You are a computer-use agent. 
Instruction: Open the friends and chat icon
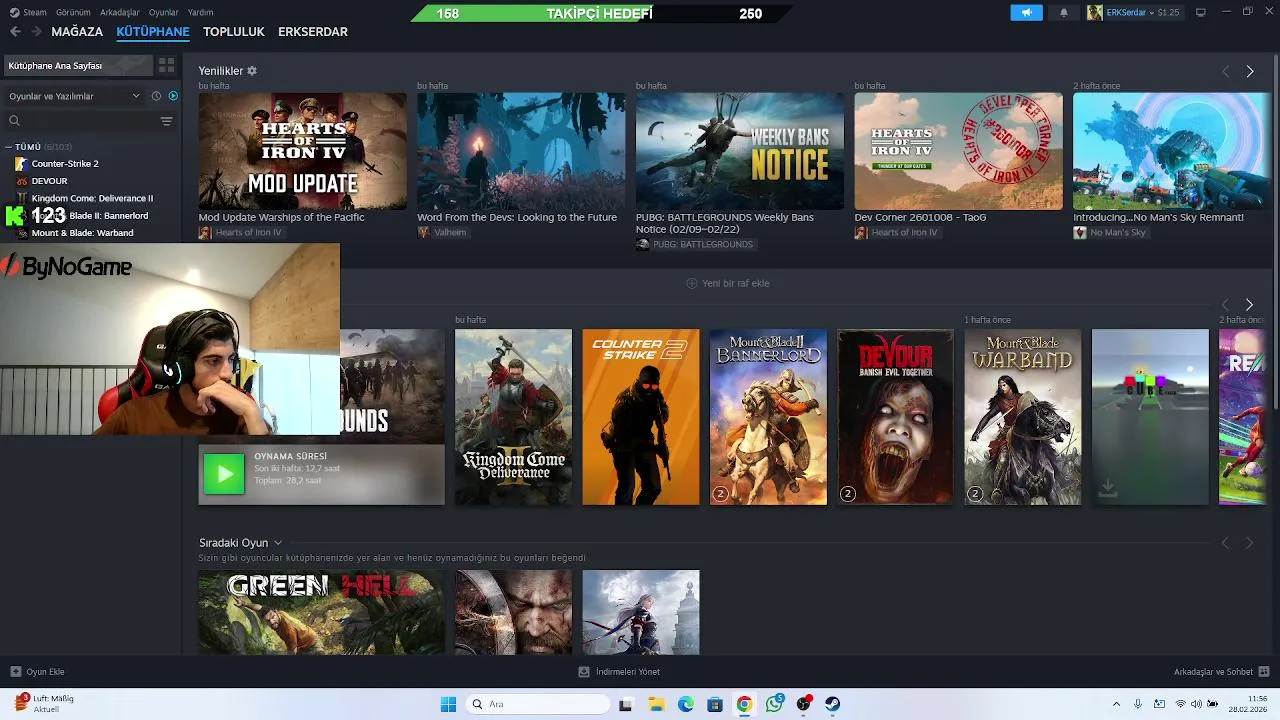[x=1264, y=672]
